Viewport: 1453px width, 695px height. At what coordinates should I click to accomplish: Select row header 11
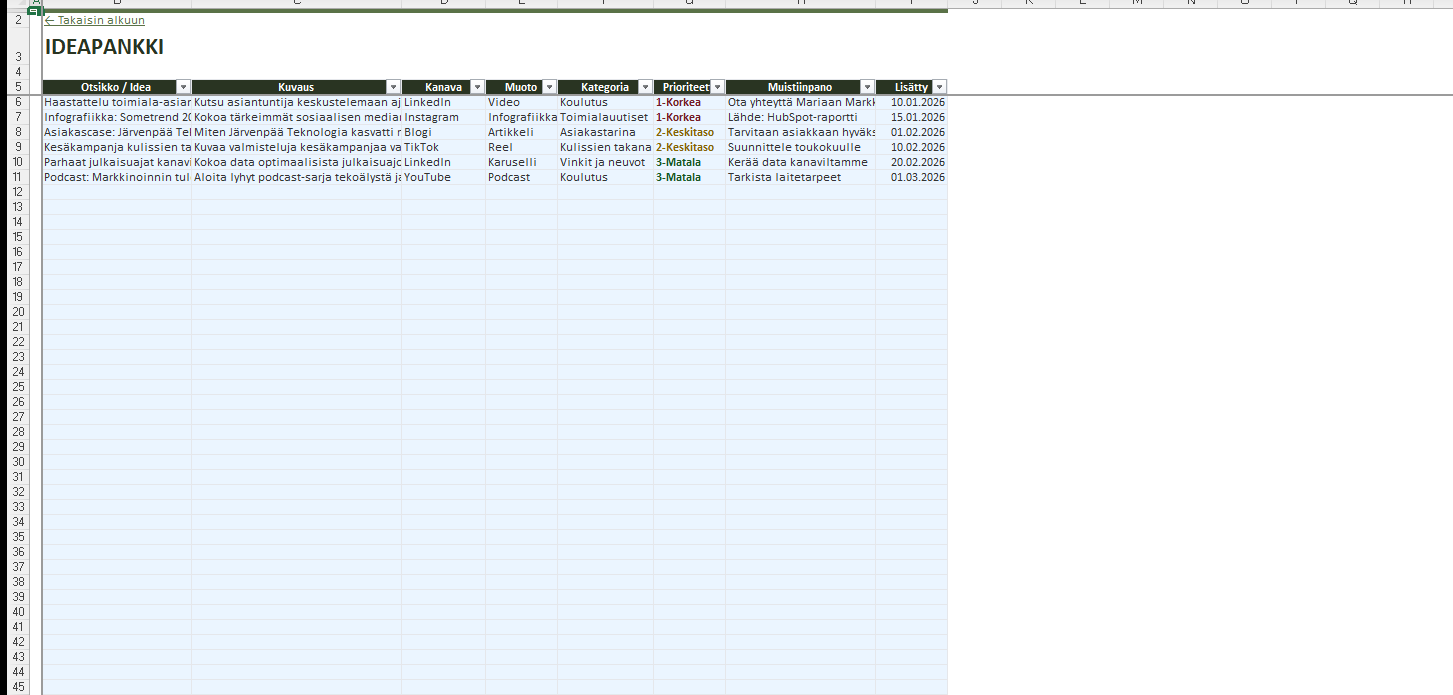[17, 177]
